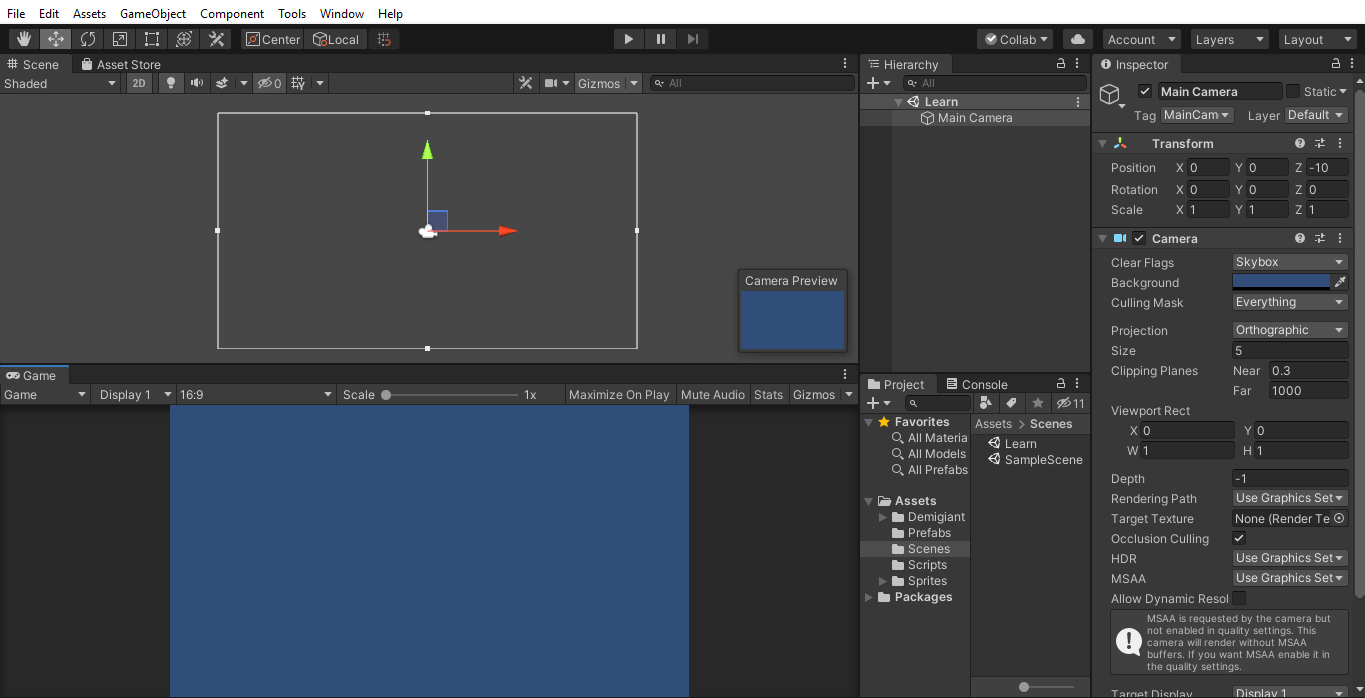Screen dimensions: 1365x698
Task: Open the Gizmos dropdown arrow in the Scene view
Action: click(633, 83)
